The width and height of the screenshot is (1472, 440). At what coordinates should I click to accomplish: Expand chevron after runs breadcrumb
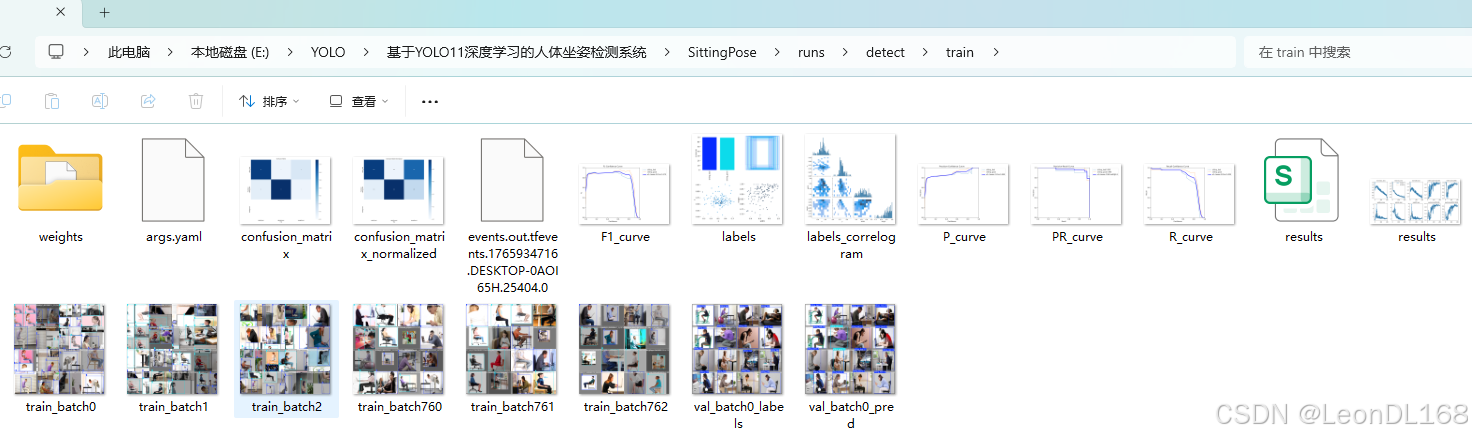846,52
